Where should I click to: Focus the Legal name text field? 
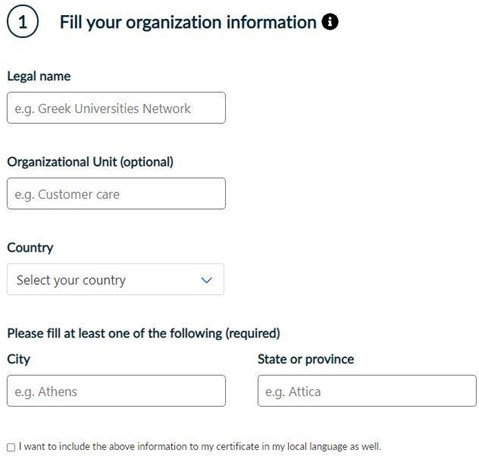(116, 108)
